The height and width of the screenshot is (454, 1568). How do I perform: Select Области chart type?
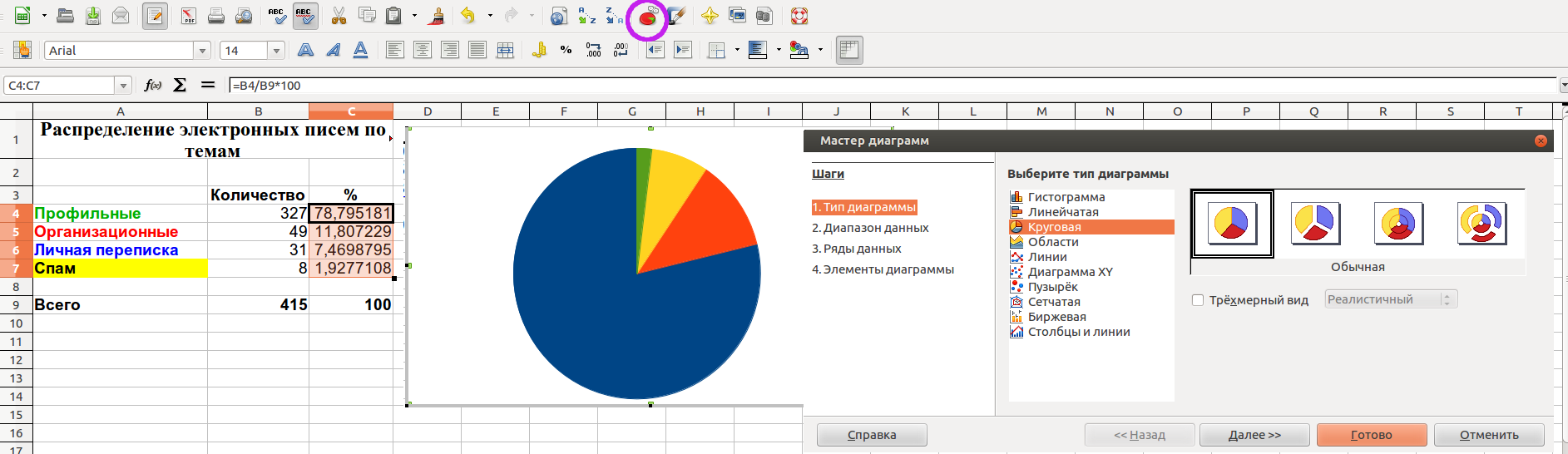pyautogui.click(x=1053, y=242)
